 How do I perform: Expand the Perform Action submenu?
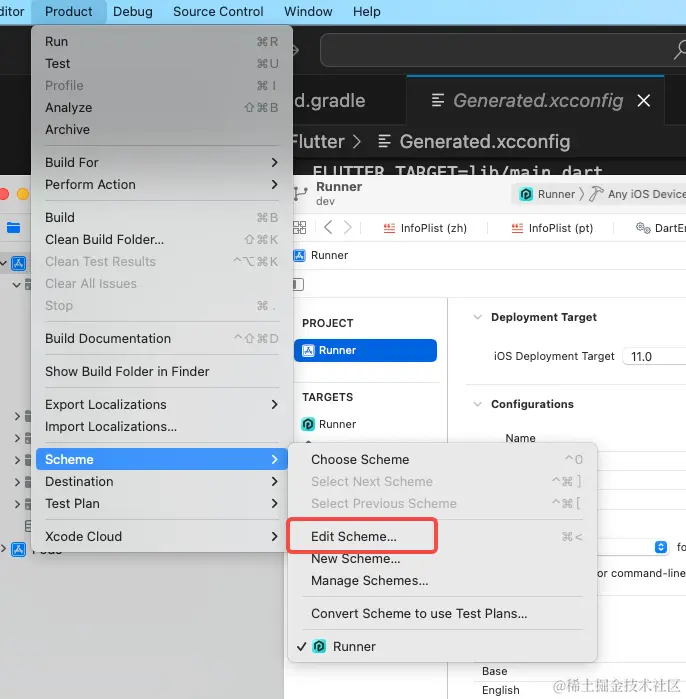click(162, 184)
